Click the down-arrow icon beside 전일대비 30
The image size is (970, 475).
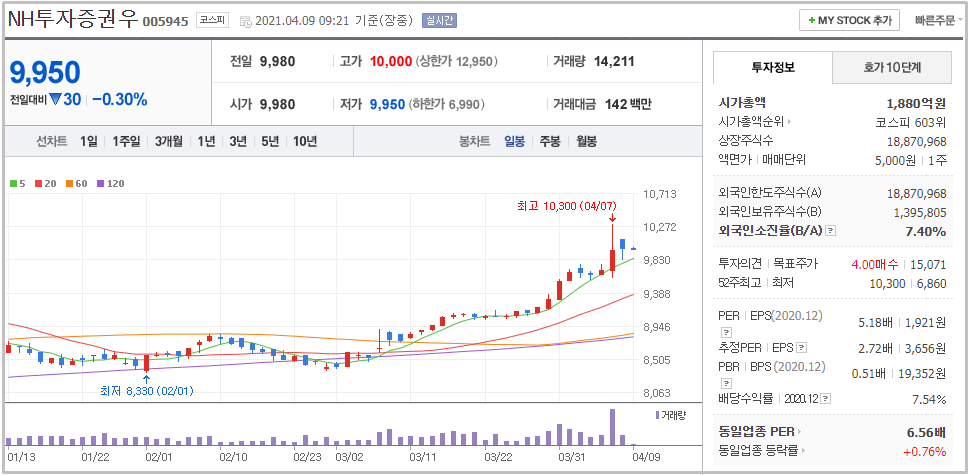54,99
